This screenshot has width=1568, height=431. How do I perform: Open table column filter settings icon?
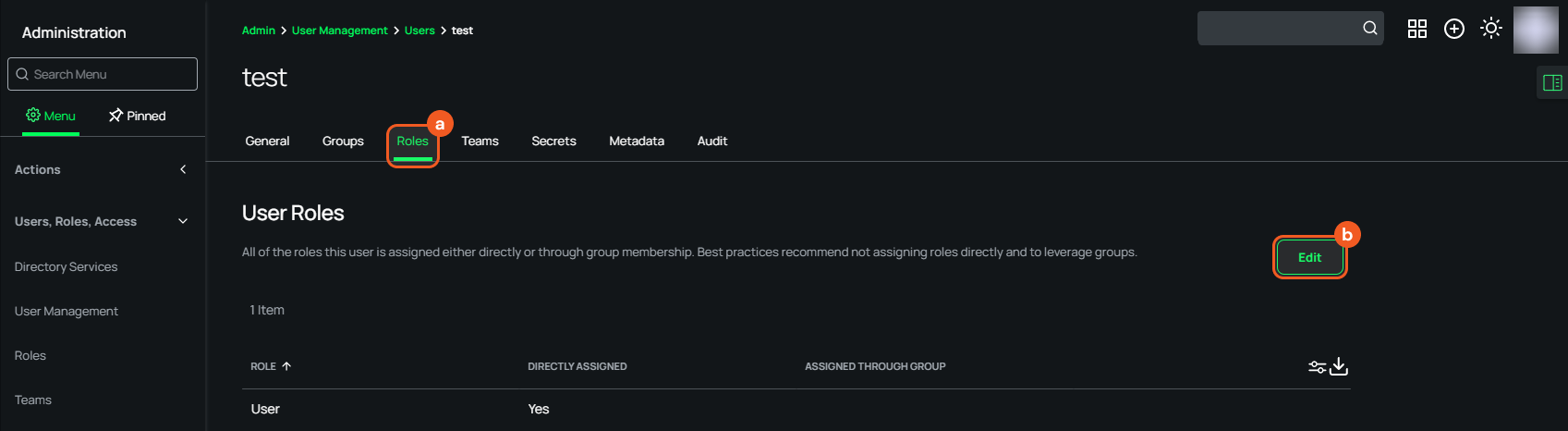(1318, 367)
